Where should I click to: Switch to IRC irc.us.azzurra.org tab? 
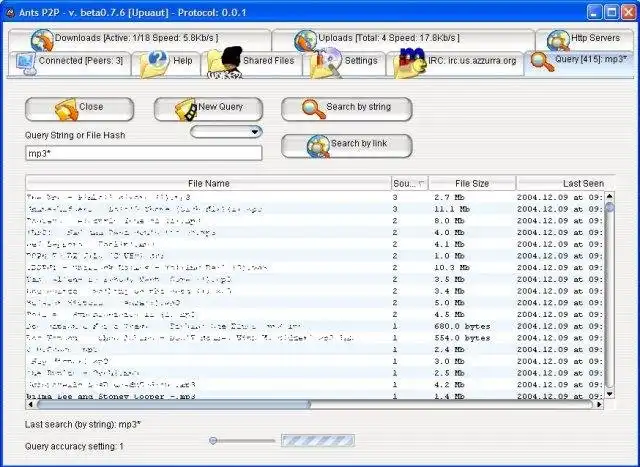coord(455,63)
